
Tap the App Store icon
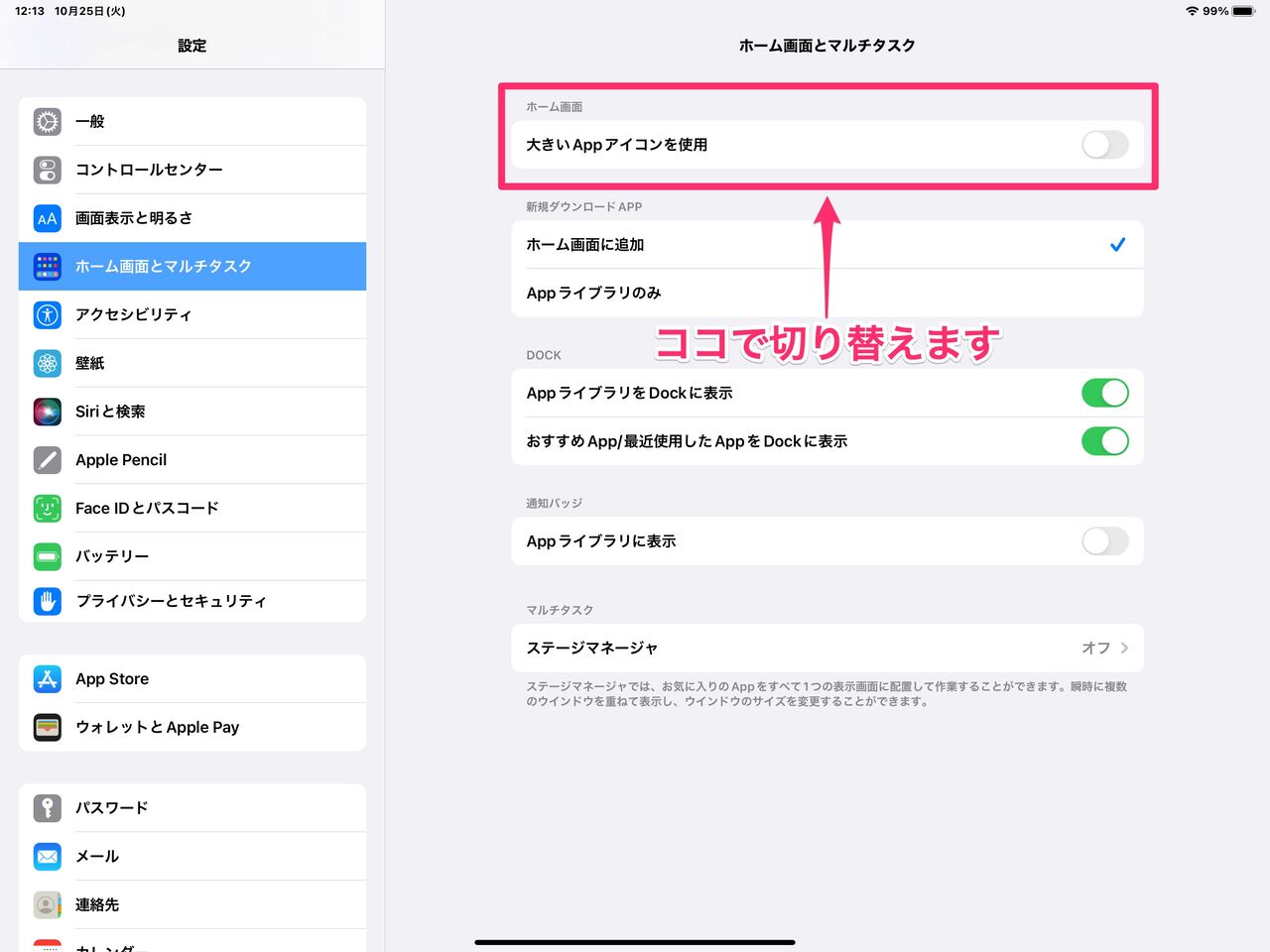click(x=48, y=679)
